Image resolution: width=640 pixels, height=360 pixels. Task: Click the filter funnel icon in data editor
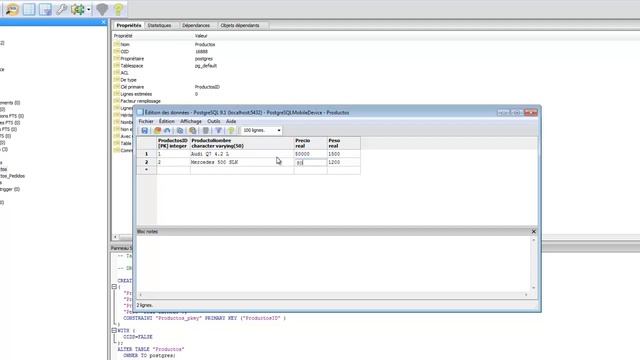[219, 131]
